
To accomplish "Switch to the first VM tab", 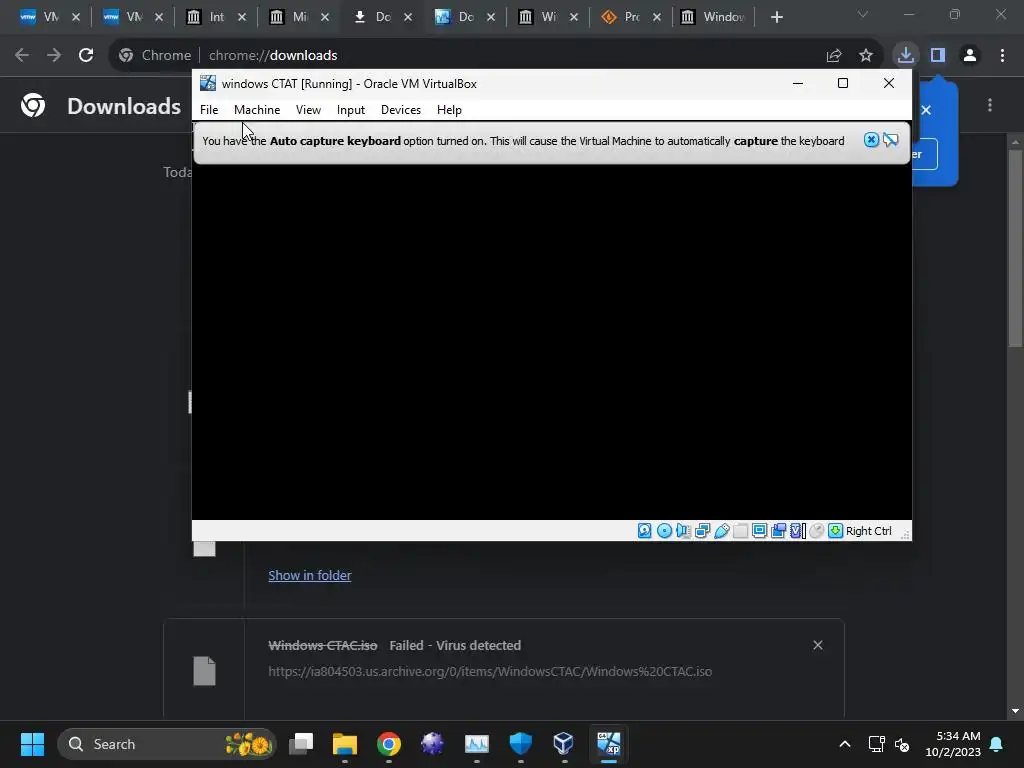I will pyautogui.click(x=40, y=17).
